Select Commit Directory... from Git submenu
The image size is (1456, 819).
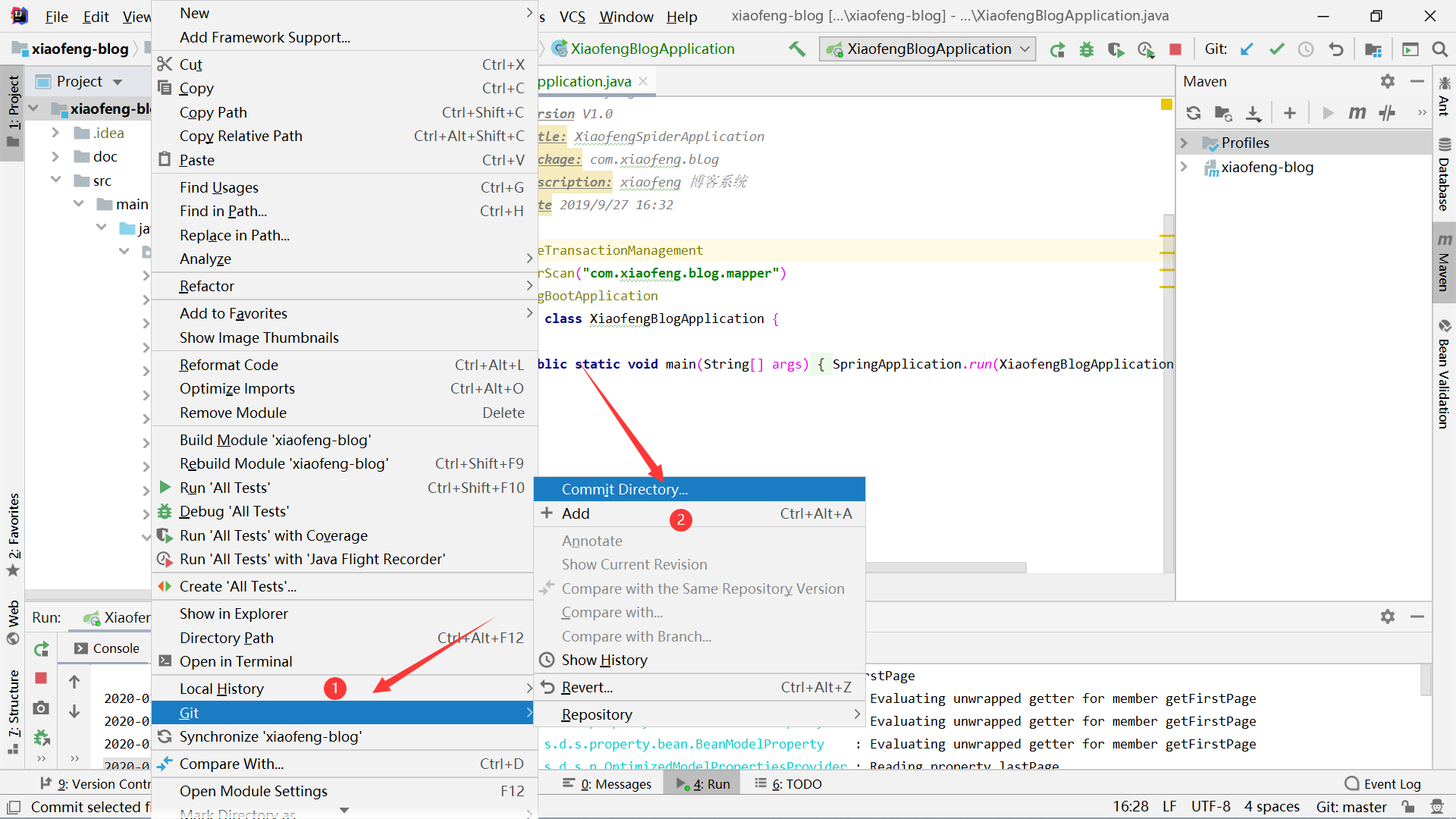[x=699, y=489]
